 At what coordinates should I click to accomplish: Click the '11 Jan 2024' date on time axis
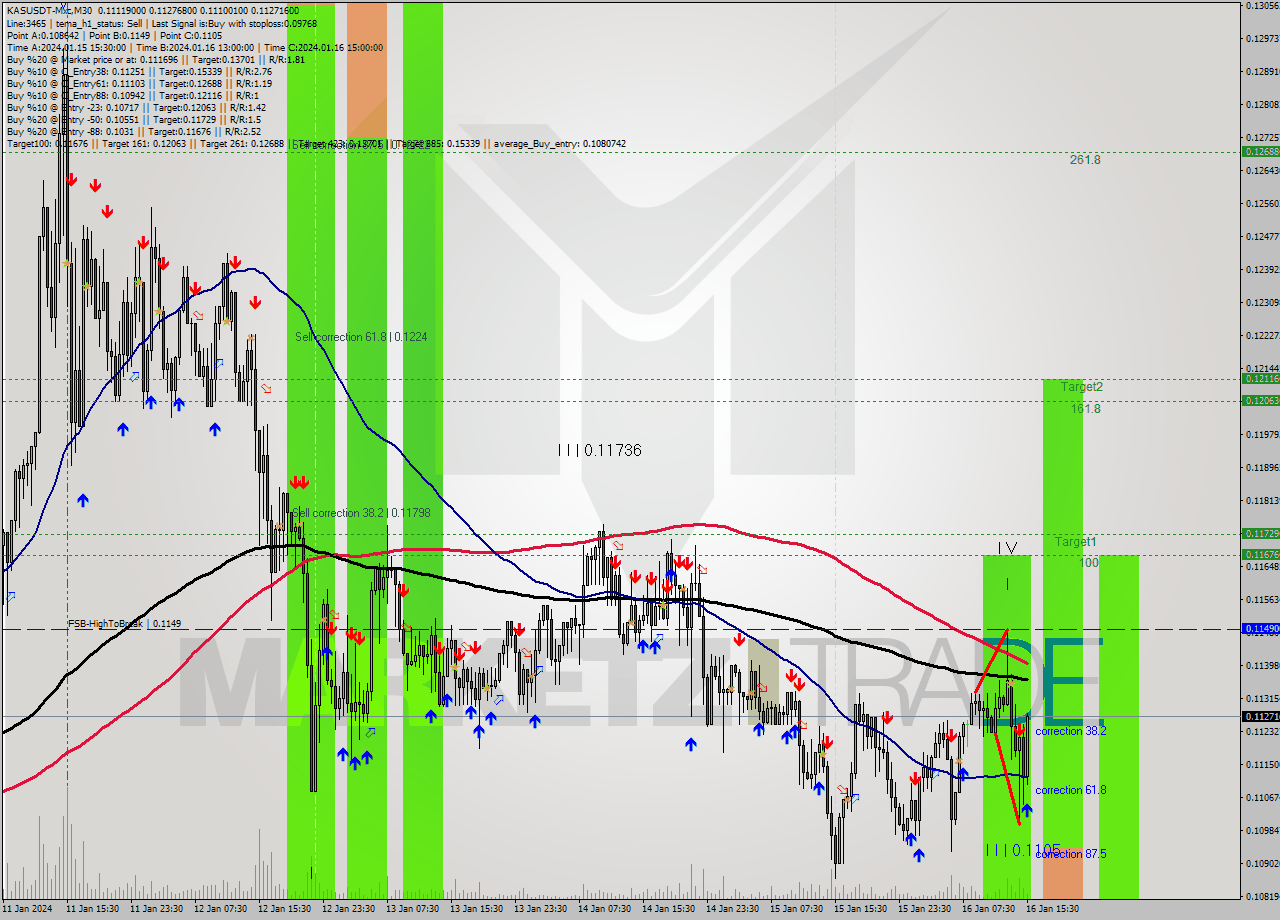click(27, 909)
